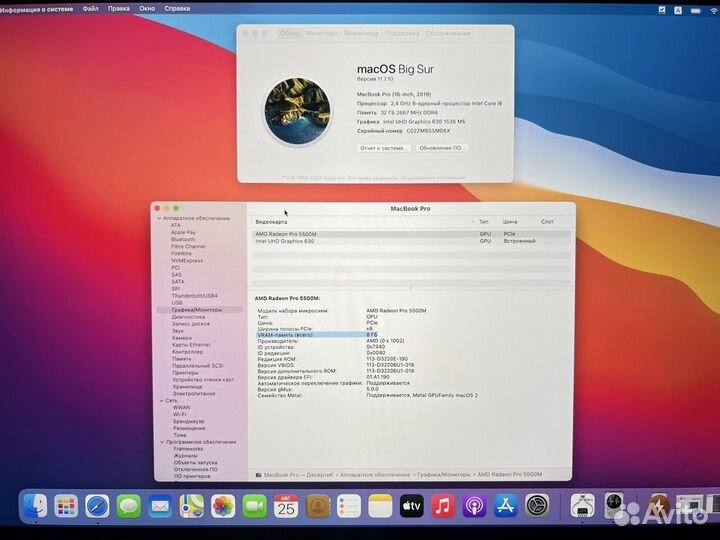Image resolution: width=720 pixels, height=540 pixels.
Task: Select the USB sidebar item
Action: (177, 303)
